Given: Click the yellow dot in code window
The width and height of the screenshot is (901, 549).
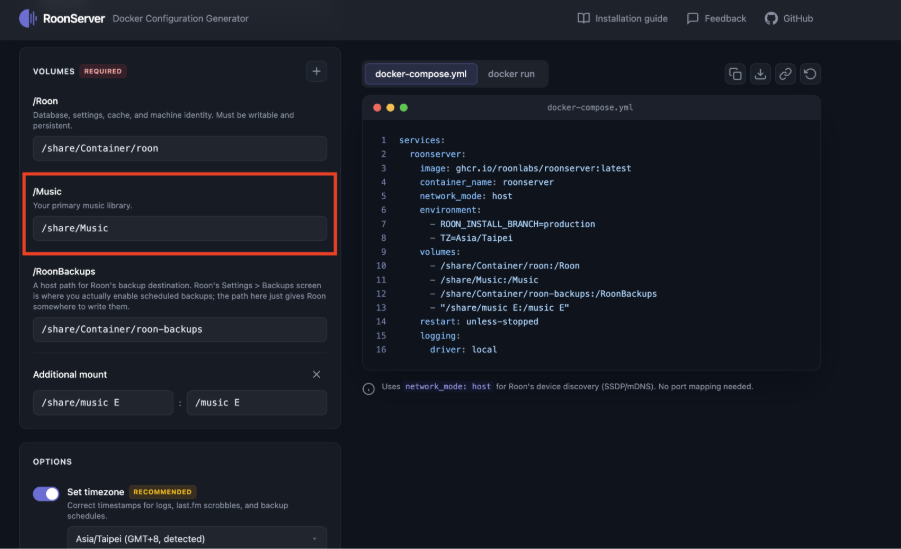Looking at the screenshot, I should click(x=390, y=108).
